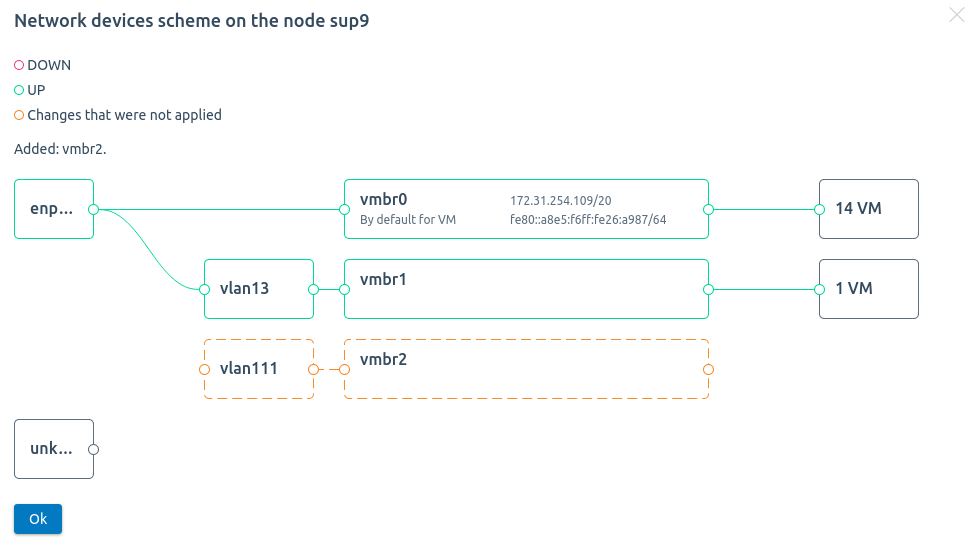Select the vmbr0 bridge node
The image size is (977, 546).
526,209
